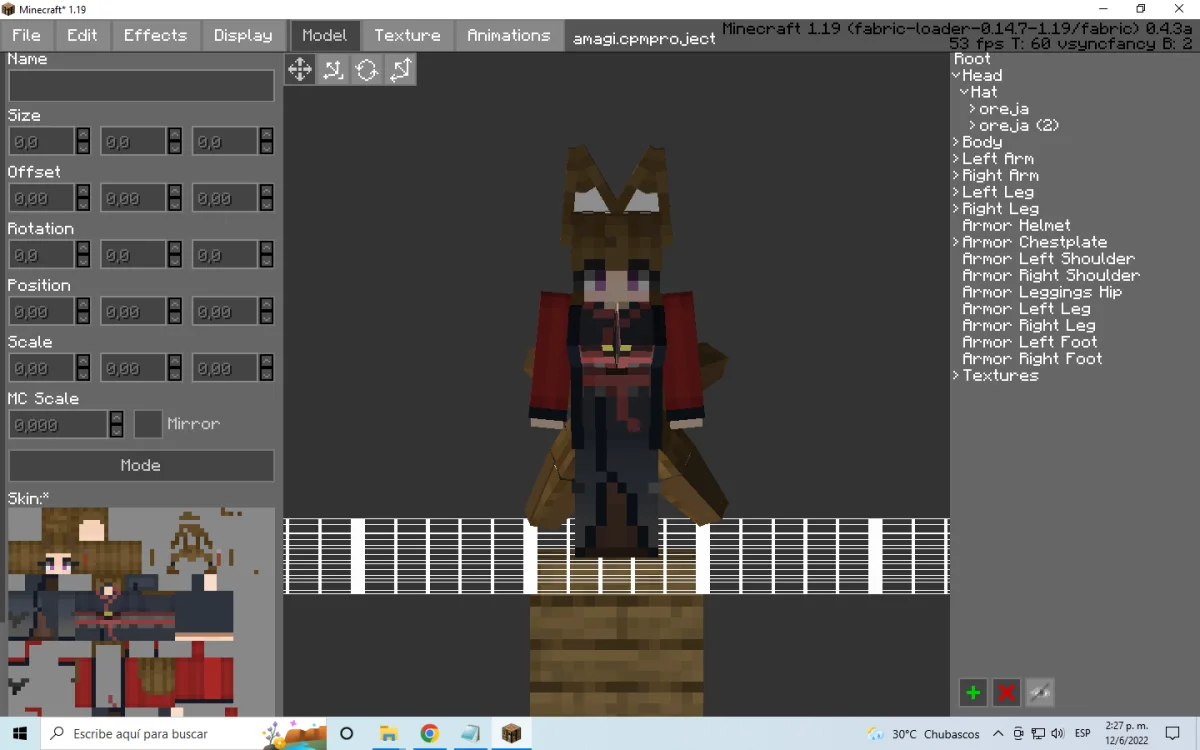Toggle the Mirror checkbox
Image resolution: width=1200 pixels, height=750 pixels.
(148, 424)
